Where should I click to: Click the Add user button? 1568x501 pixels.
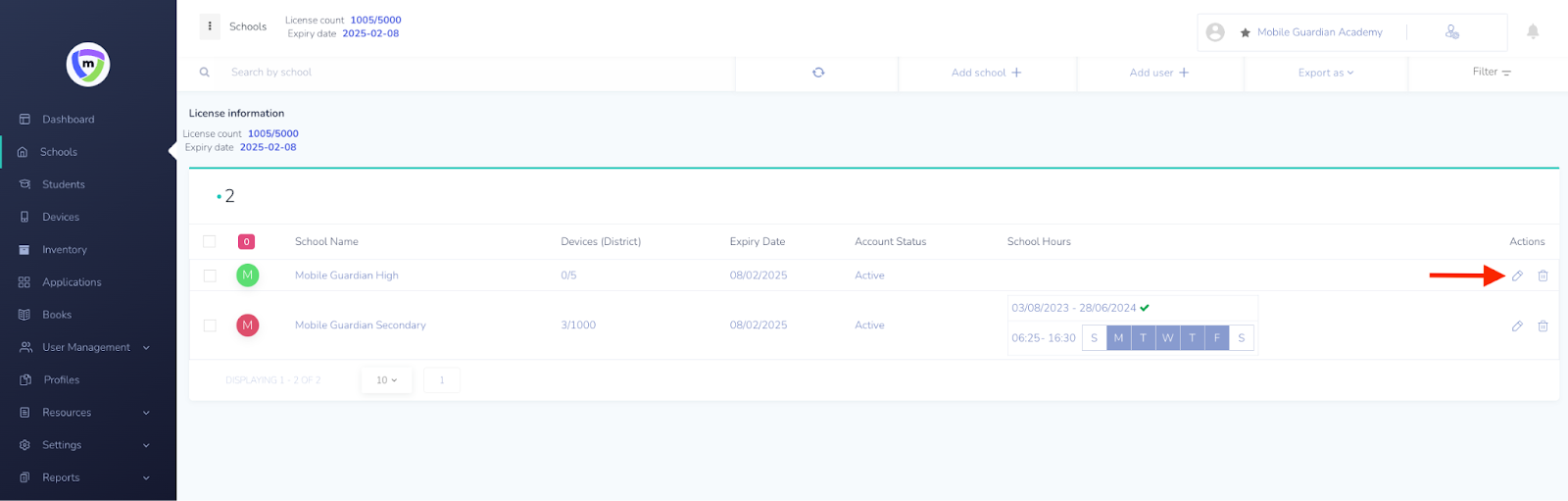click(x=1158, y=73)
